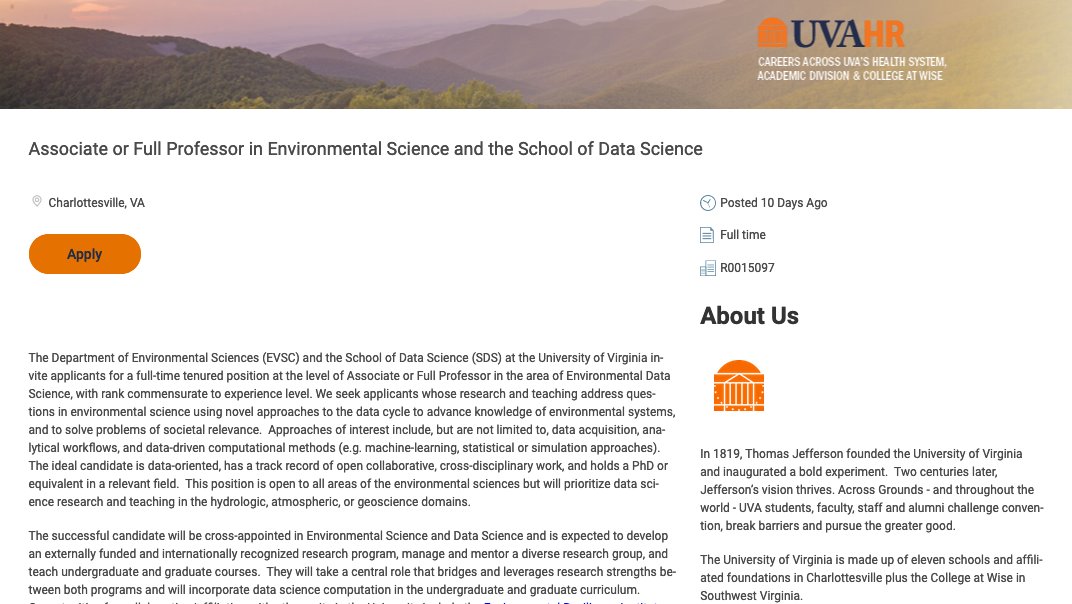Click the Charlottesville, VA location text
Image resolution: width=1072 pixels, height=604 pixels.
click(x=97, y=203)
